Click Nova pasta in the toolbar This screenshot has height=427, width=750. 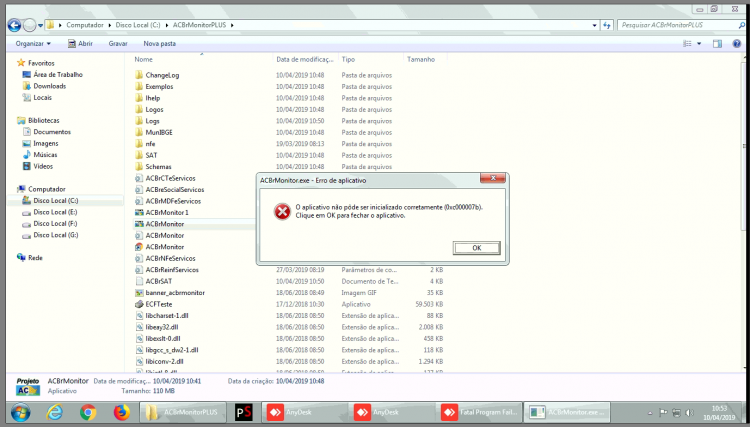click(160, 44)
